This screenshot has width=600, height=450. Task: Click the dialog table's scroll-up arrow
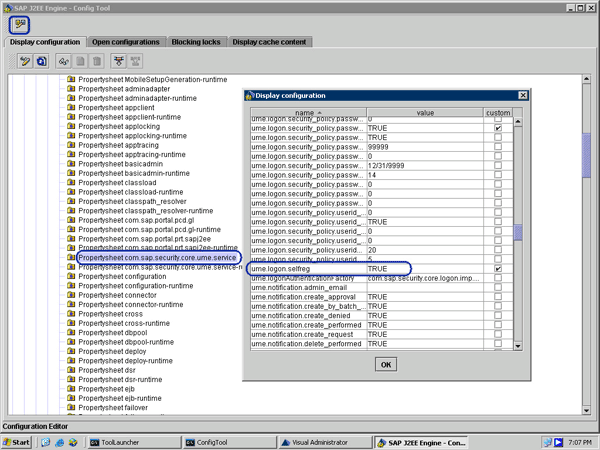[x=518, y=122]
